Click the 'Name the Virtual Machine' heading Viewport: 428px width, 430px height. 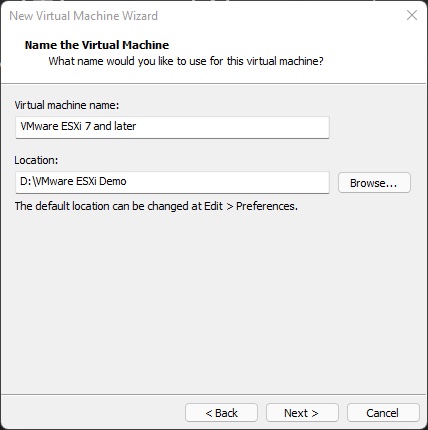coord(97,45)
